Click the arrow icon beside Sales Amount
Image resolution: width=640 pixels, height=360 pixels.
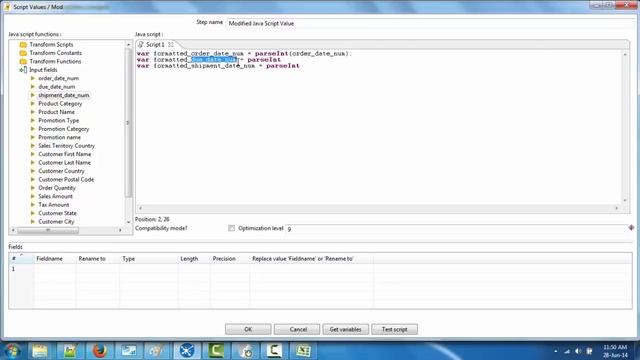(x=33, y=196)
